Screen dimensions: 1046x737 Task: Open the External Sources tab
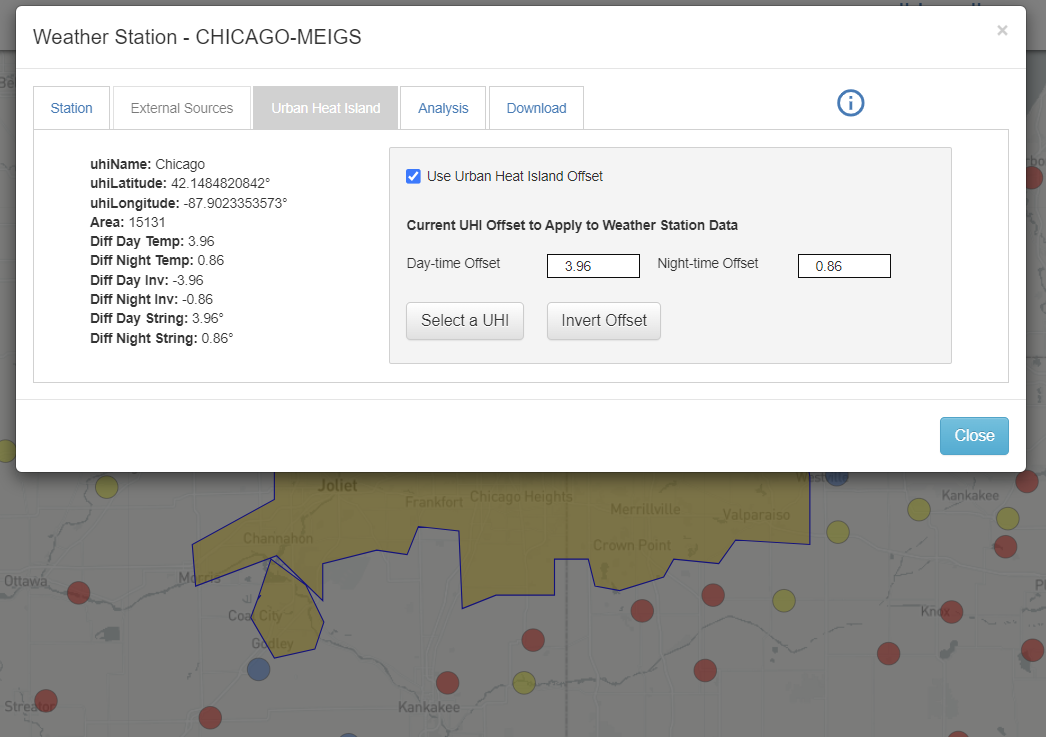pyautogui.click(x=182, y=108)
